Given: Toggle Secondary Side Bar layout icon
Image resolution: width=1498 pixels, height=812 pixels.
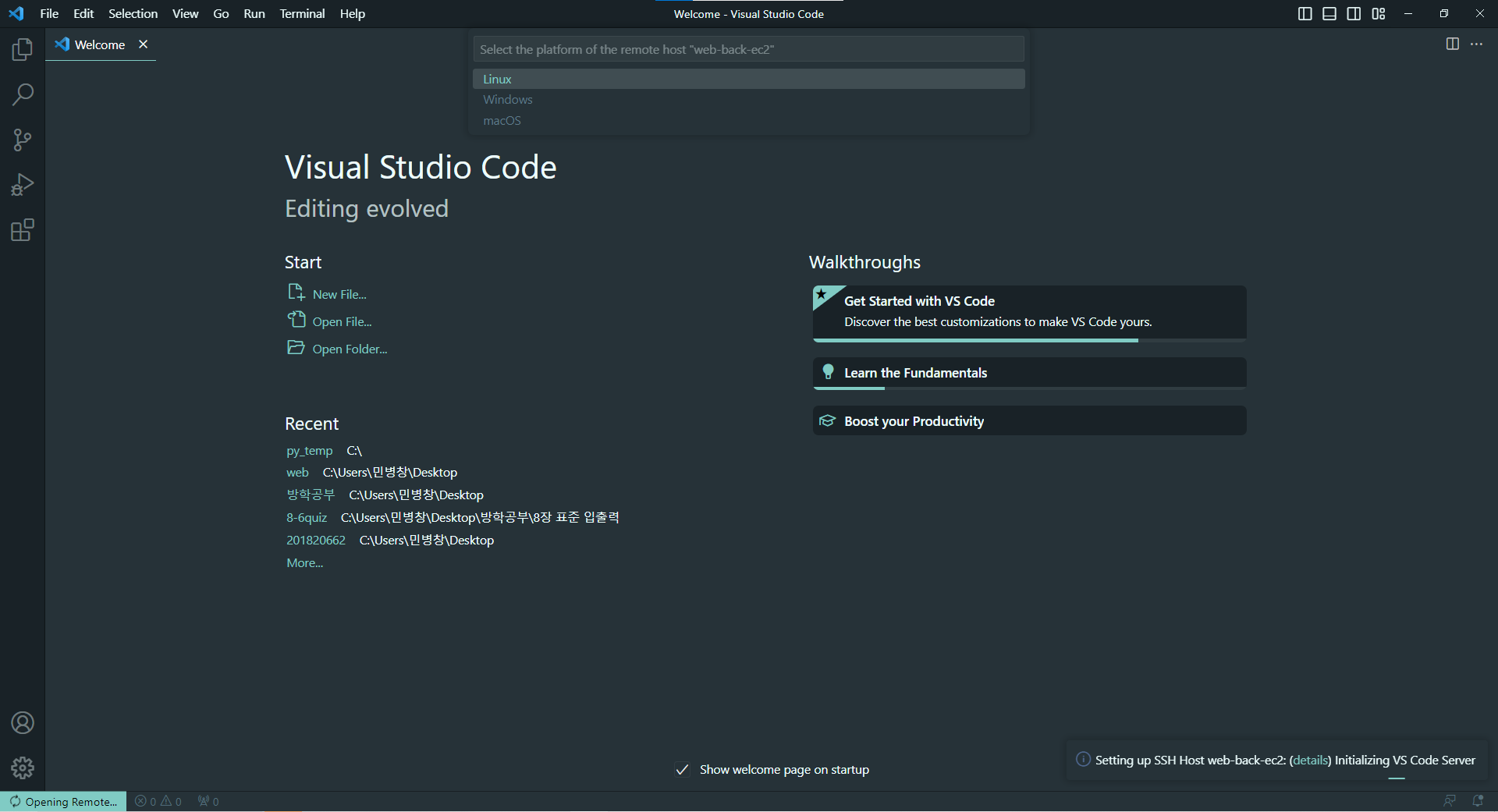Looking at the screenshot, I should coord(1354,13).
